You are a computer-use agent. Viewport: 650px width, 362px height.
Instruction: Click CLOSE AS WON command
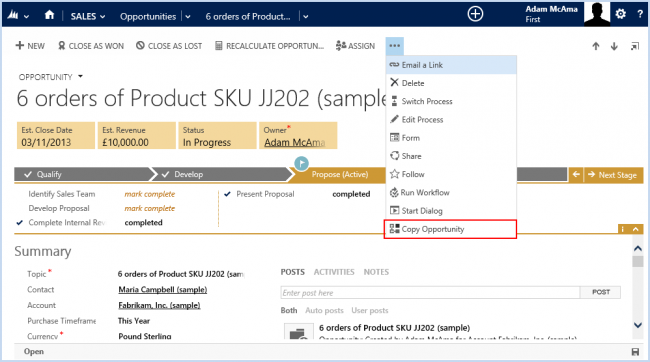click(x=91, y=46)
